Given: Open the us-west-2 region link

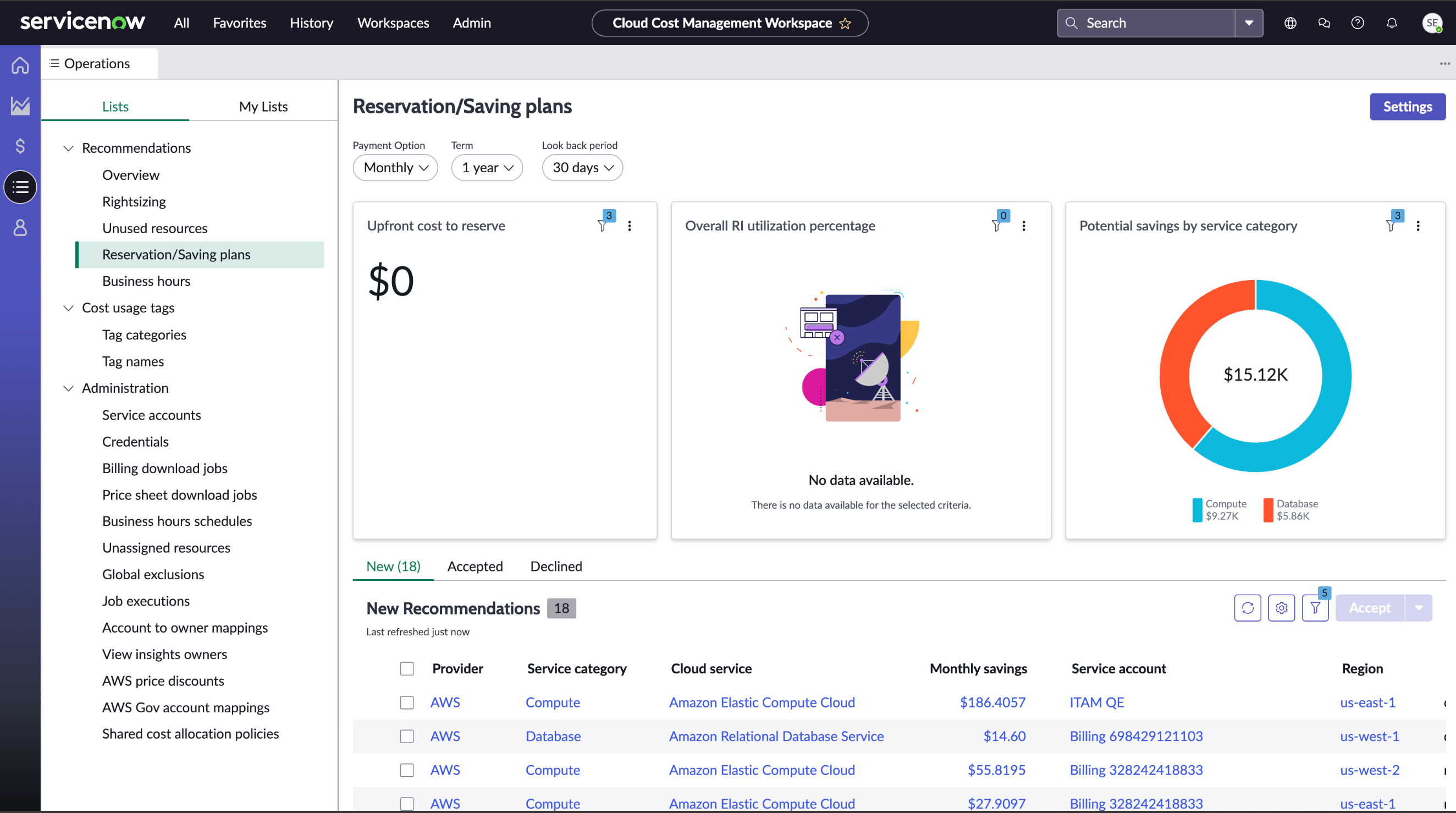Looking at the screenshot, I should coord(1370,771).
